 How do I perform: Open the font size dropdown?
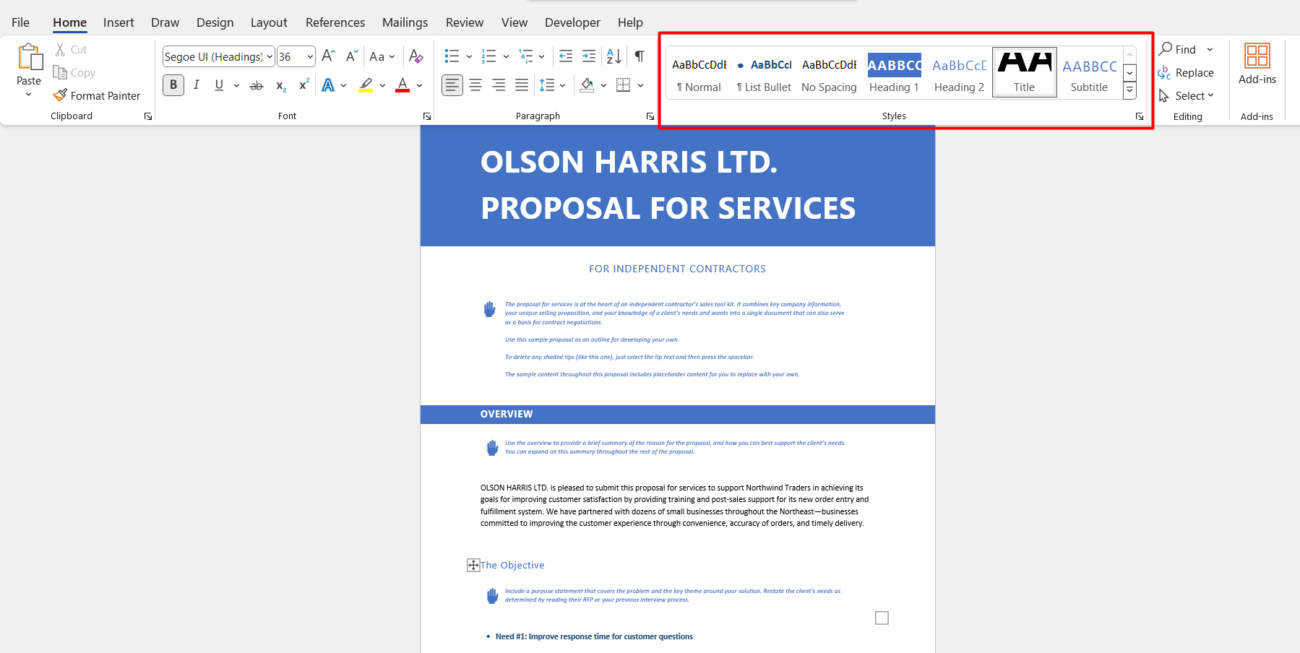click(x=310, y=57)
